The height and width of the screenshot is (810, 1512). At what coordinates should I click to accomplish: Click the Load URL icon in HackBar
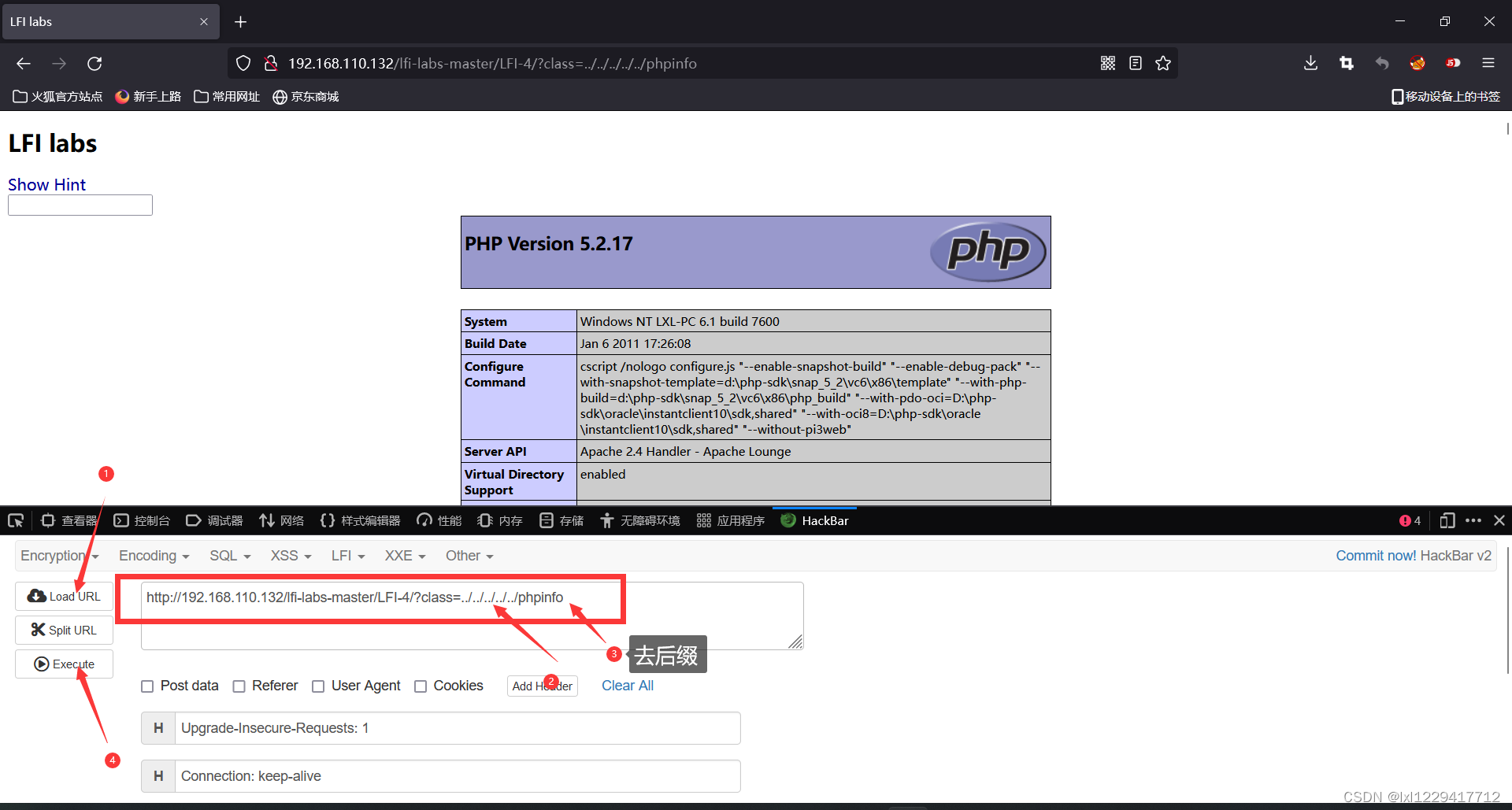click(x=35, y=596)
